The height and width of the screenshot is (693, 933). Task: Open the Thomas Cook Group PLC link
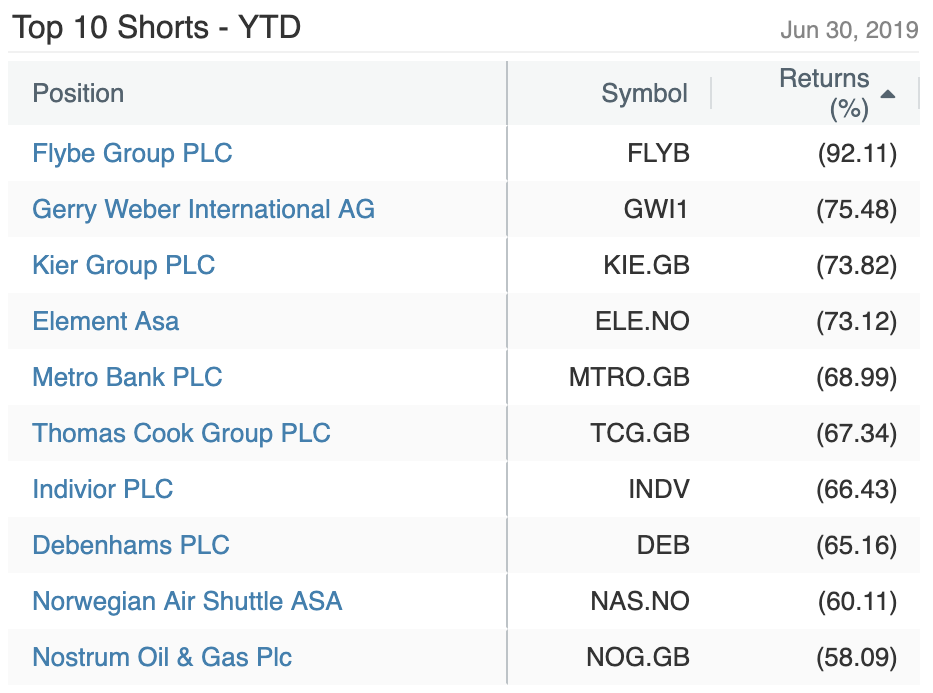[x=181, y=433]
